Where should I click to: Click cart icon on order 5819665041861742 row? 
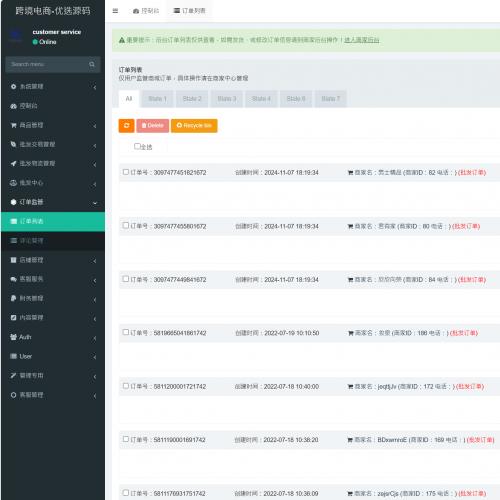tap(350, 333)
